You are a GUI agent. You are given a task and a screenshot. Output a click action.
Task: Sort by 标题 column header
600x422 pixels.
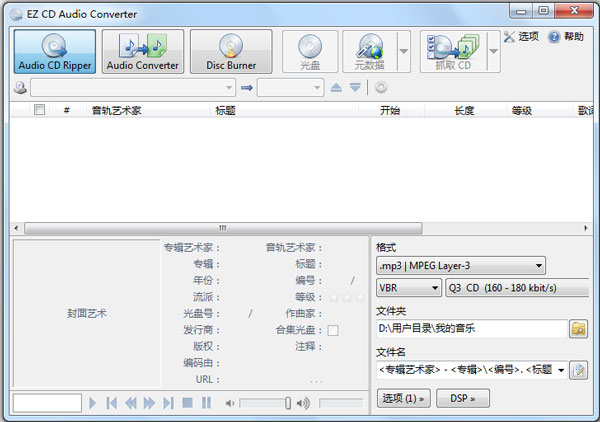pyautogui.click(x=284, y=111)
